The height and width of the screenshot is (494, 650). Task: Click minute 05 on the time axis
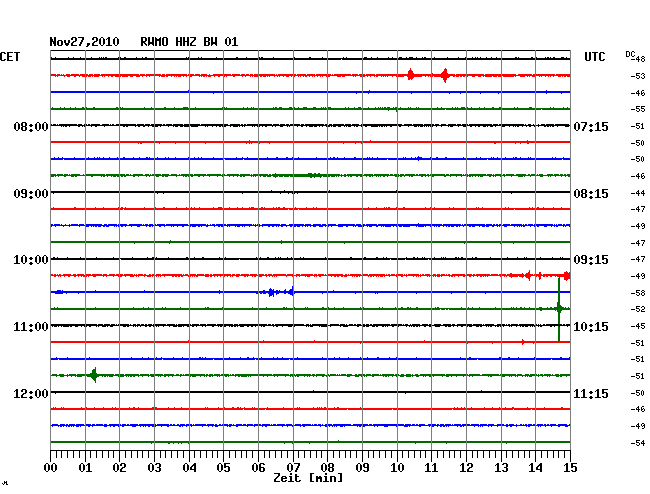coord(223,467)
